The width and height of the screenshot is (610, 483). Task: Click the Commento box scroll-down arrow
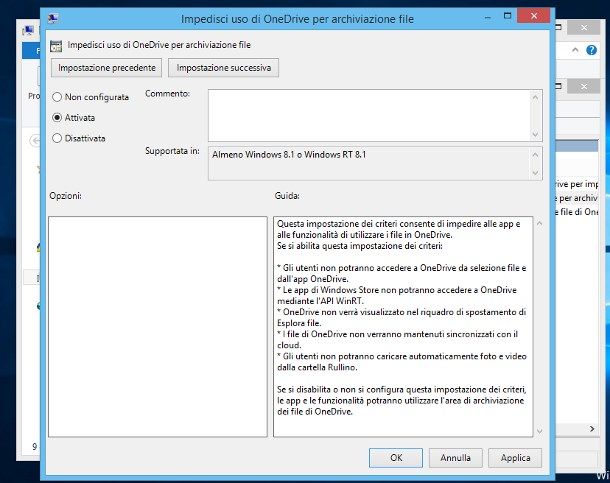[535, 134]
